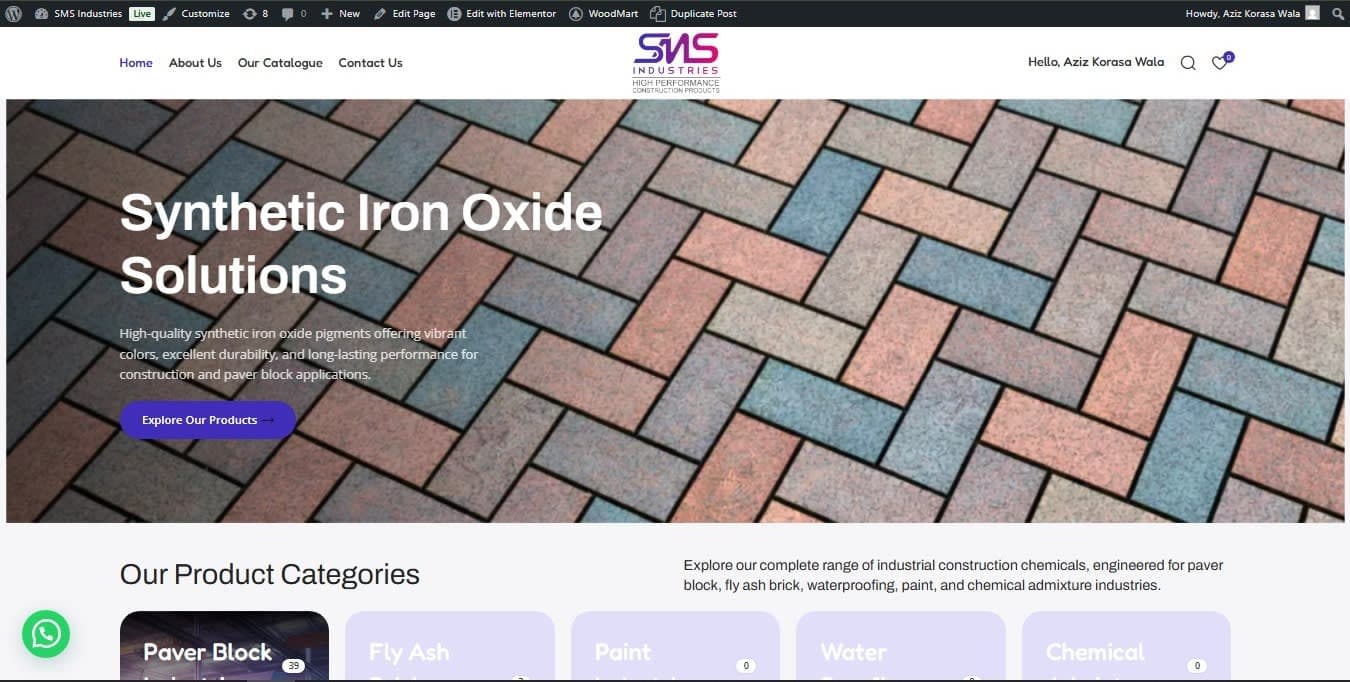Click Edit Page in admin bar
Image resolution: width=1350 pixels, height=682 pixels.
click(405, 14)
